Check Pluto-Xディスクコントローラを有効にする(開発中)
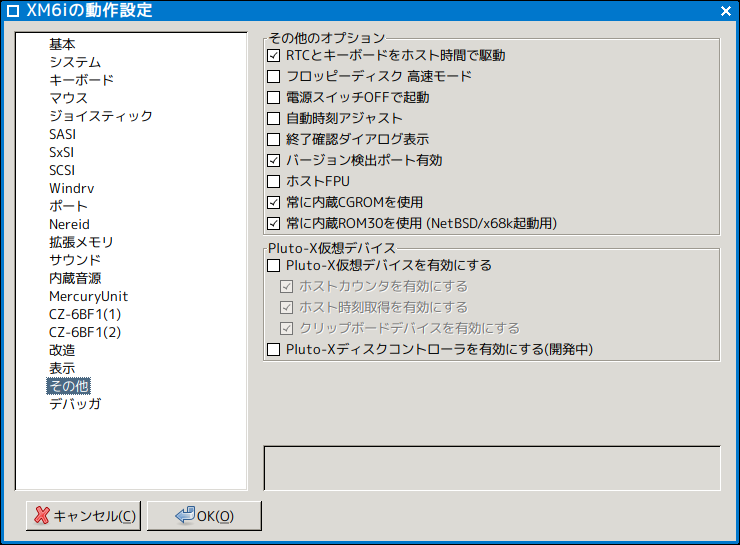The width and height of the screenshot is (740, 545). tap(274, 350)
